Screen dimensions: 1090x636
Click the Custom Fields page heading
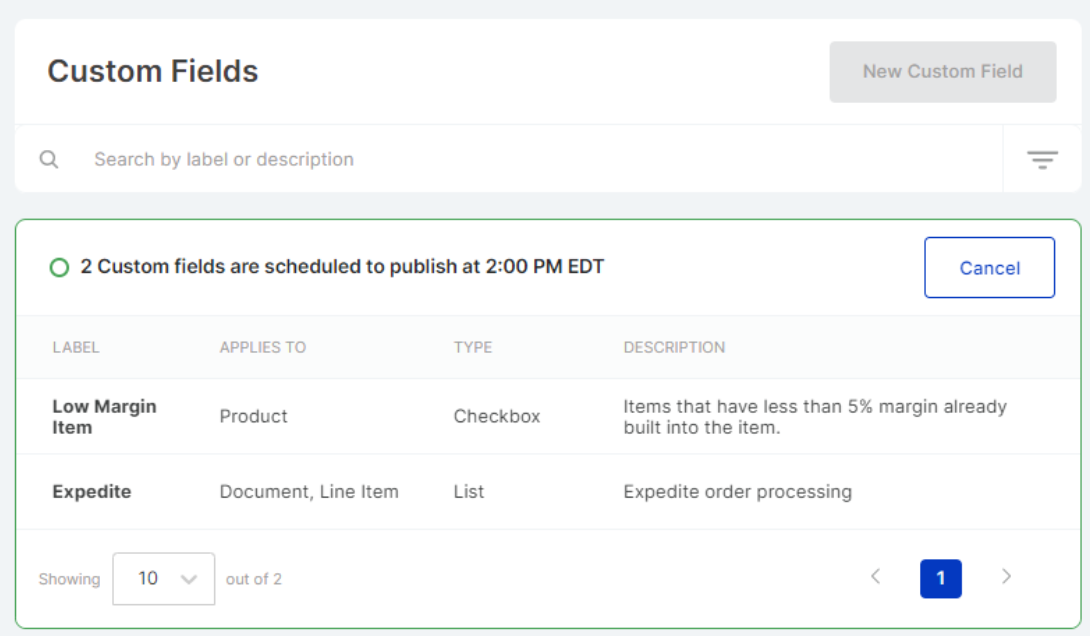[x=153, y=72]
